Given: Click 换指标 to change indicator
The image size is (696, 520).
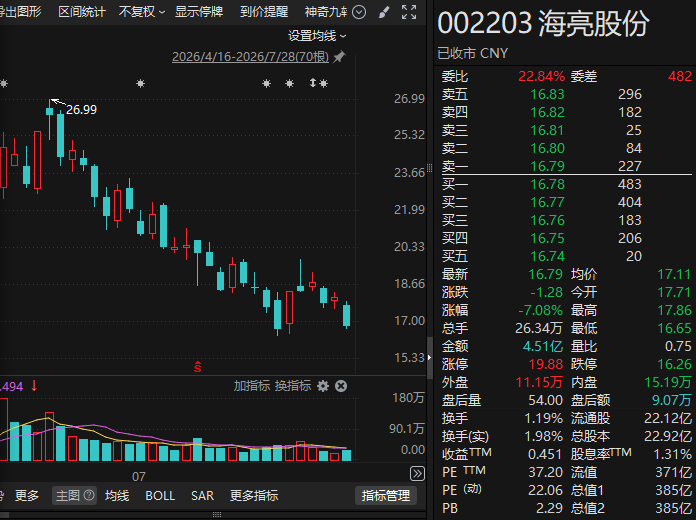Looking at the screenshot, I should coord(293,386).
